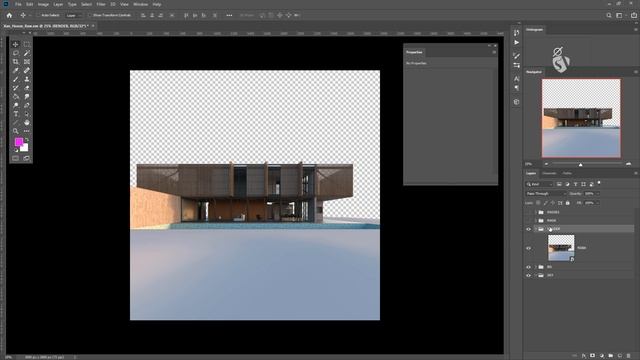Screen dimensions: 640x360
Task: Select the Frame tool
Action: [27, 62]
